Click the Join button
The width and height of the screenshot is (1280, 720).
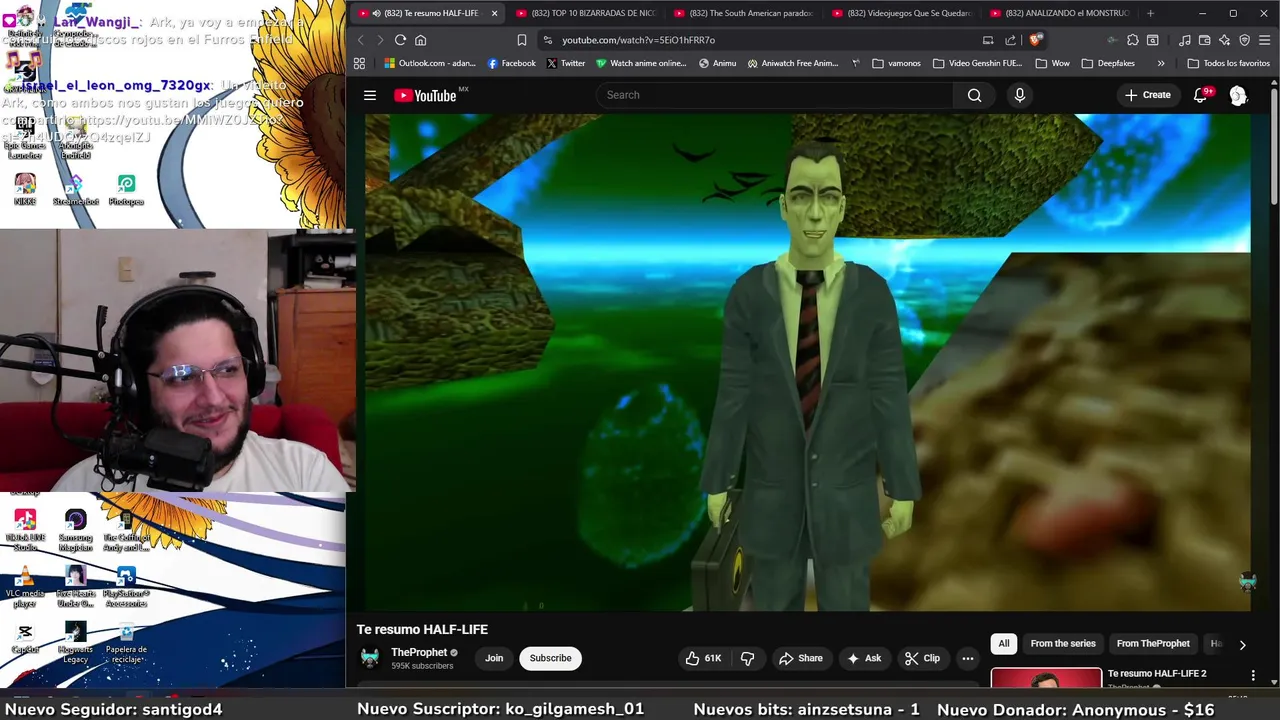click(494, 658)
